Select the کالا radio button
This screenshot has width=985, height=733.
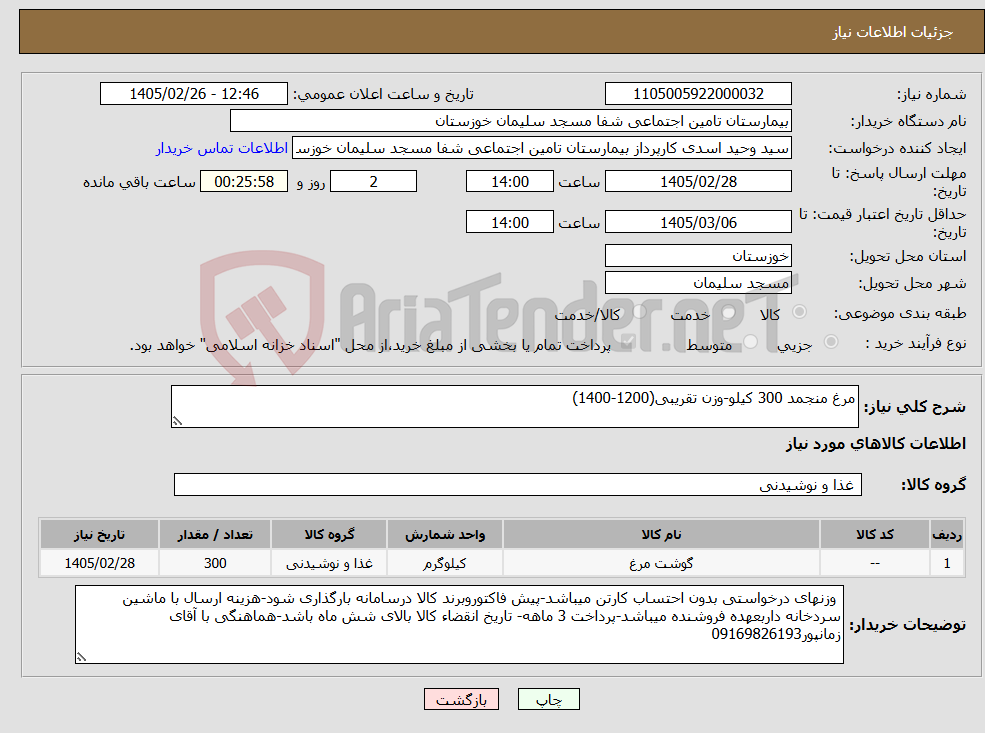click(x=800, y=312)
